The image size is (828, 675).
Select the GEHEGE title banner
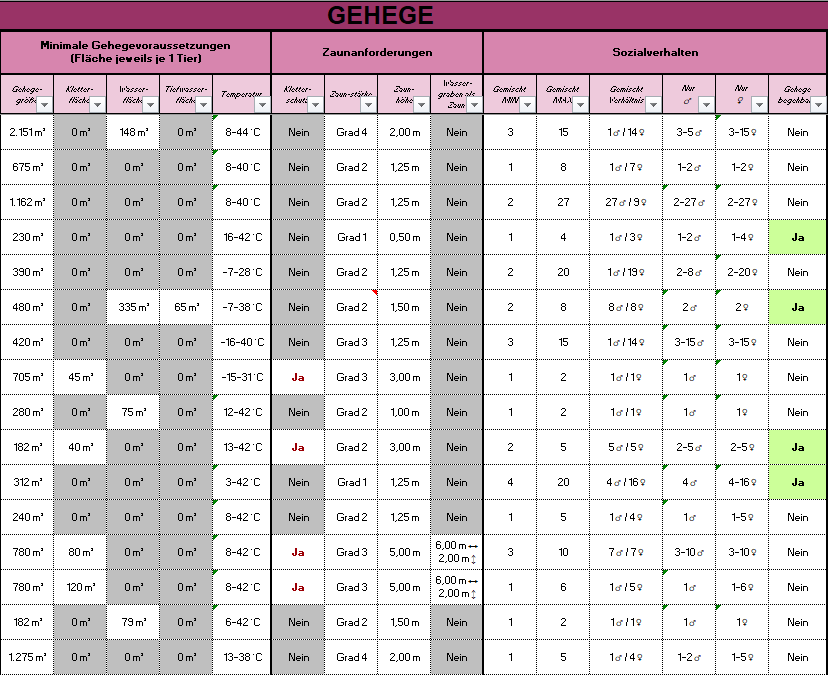pyautogui.click(x=414, y=15)
